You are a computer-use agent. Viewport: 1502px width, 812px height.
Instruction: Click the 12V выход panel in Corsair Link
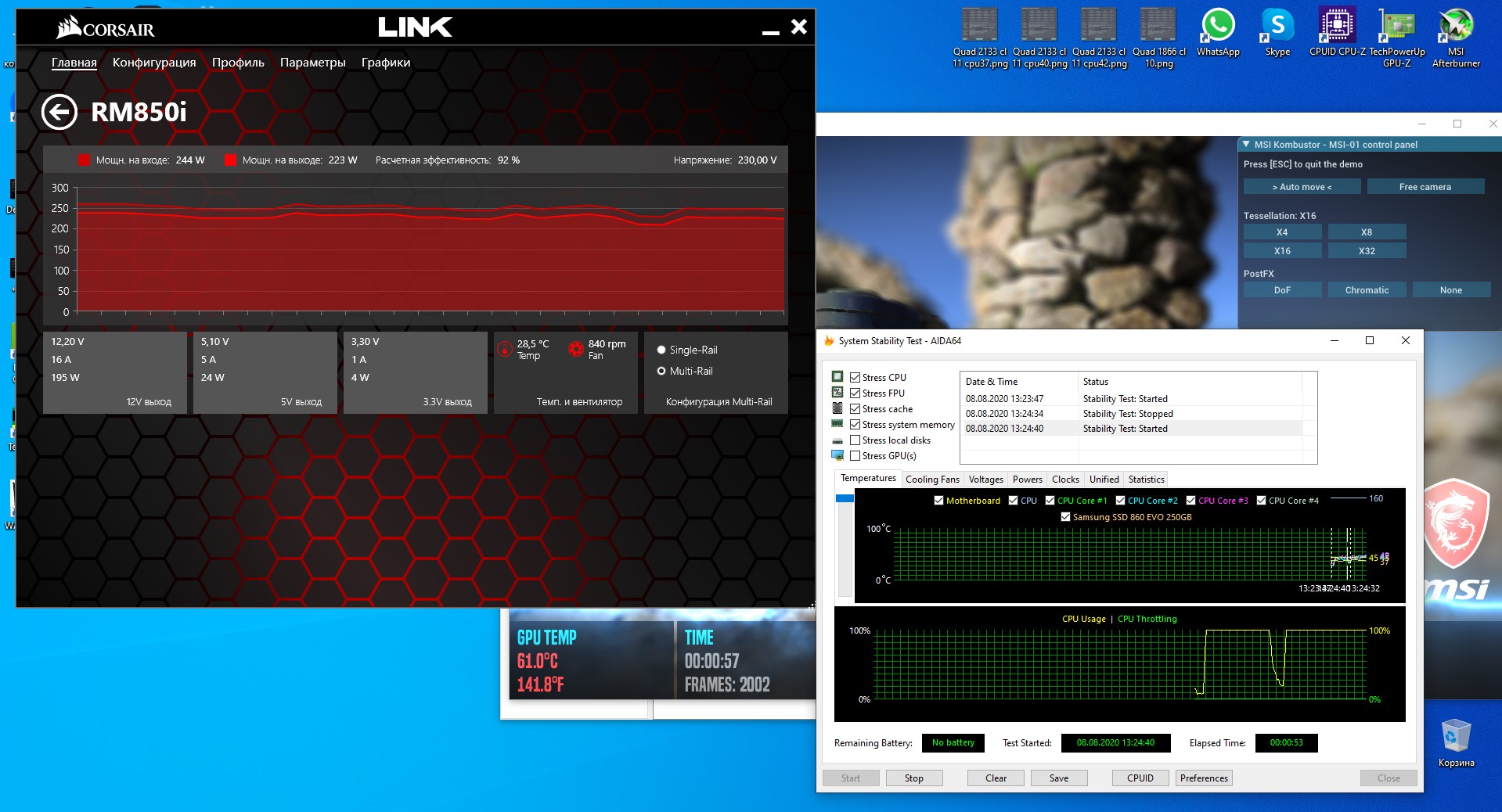[115, 372]
